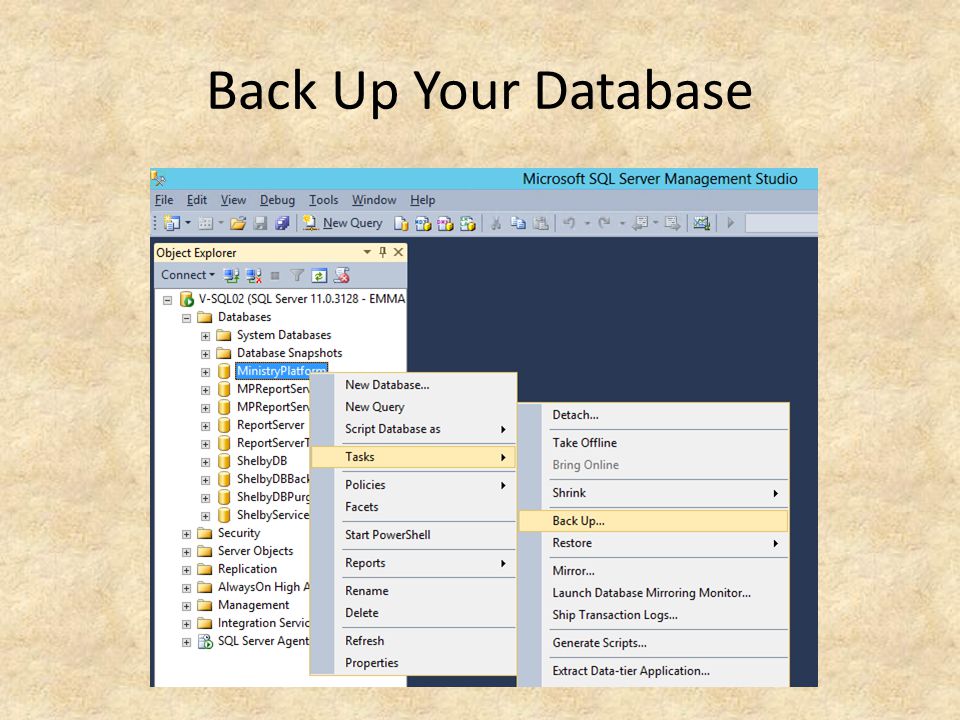Open the Help menu
This screenshot has width=960, height=720.
pos(422,200)
